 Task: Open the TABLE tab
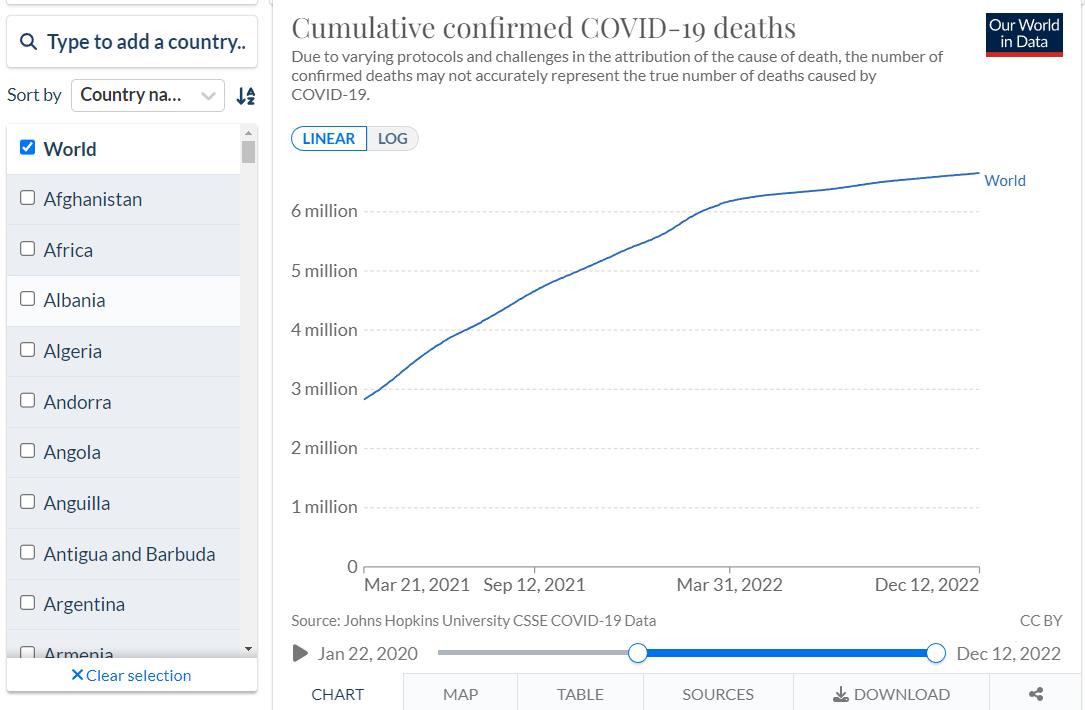point(580,694)
